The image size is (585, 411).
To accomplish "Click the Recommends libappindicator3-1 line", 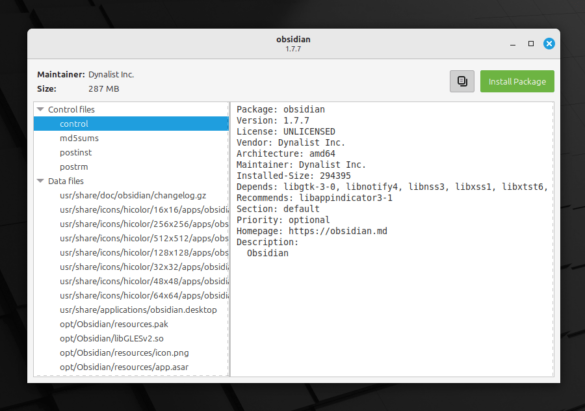I will coord(315,198).
